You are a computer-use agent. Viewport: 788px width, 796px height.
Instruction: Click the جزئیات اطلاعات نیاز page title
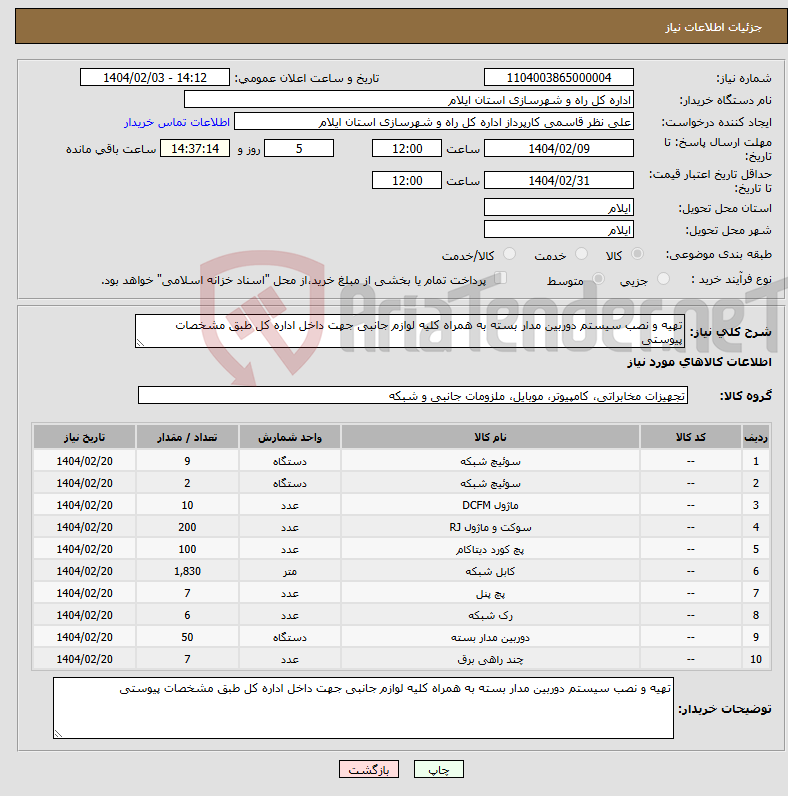pos(713,27)
